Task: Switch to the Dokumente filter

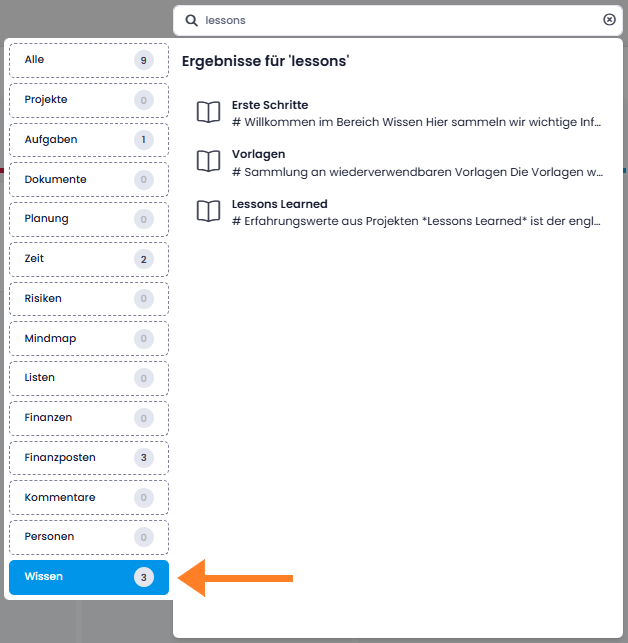Action: coord(89,180)
